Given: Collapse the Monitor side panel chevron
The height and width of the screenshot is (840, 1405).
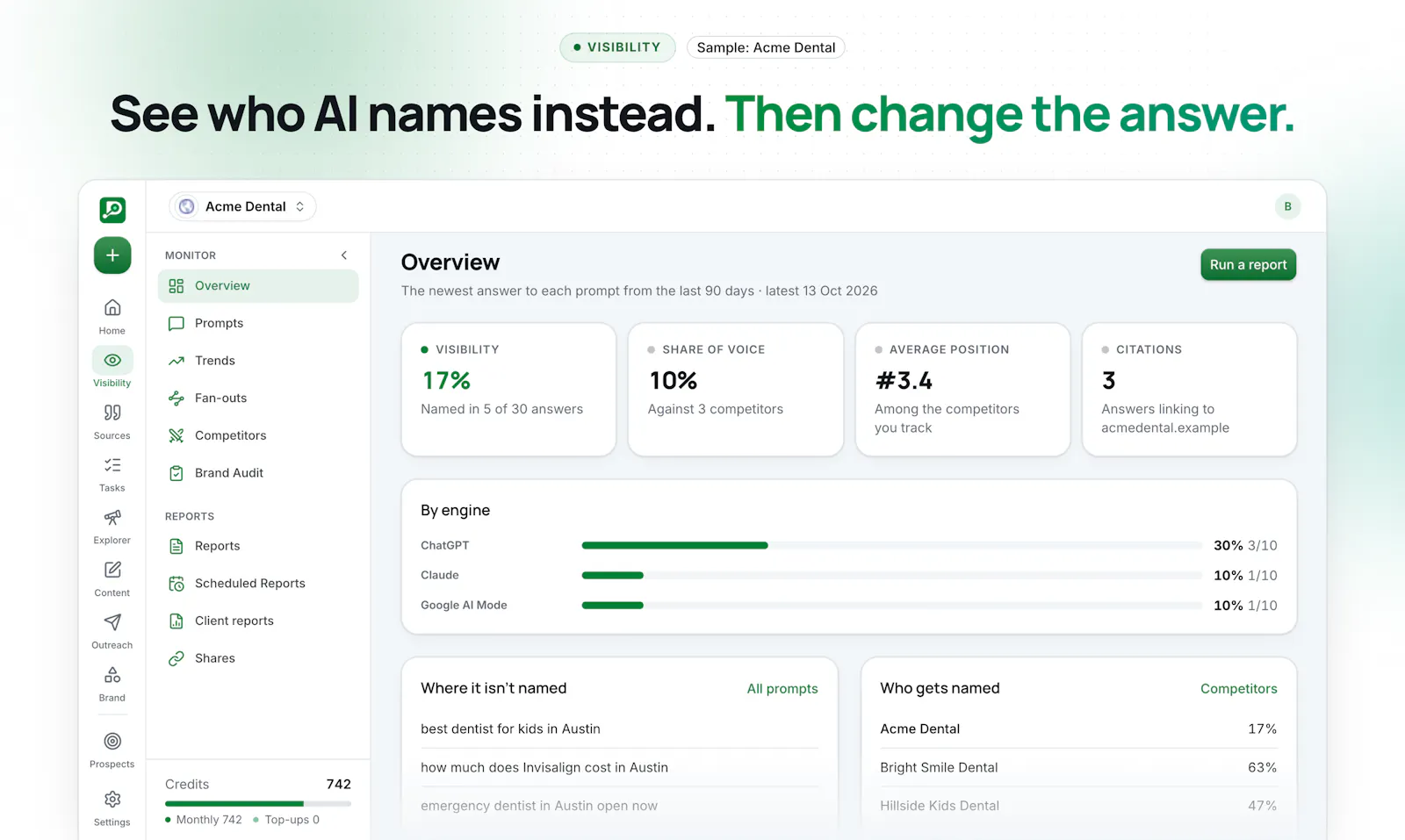Looking at the screenshot, I should (344, 255).
